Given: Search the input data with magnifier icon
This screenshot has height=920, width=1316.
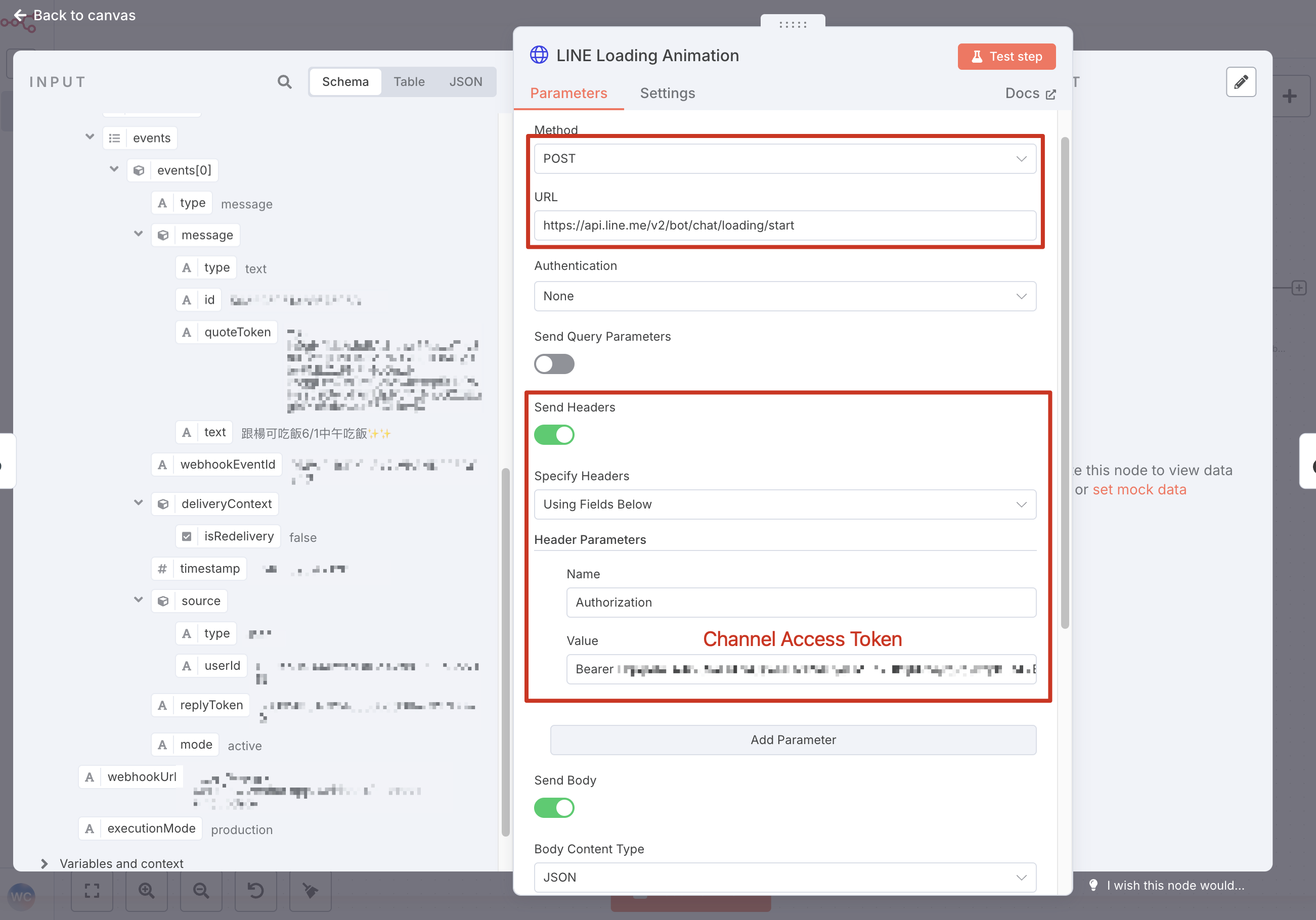Looking at the screenshot, I should tap(284, 82).
